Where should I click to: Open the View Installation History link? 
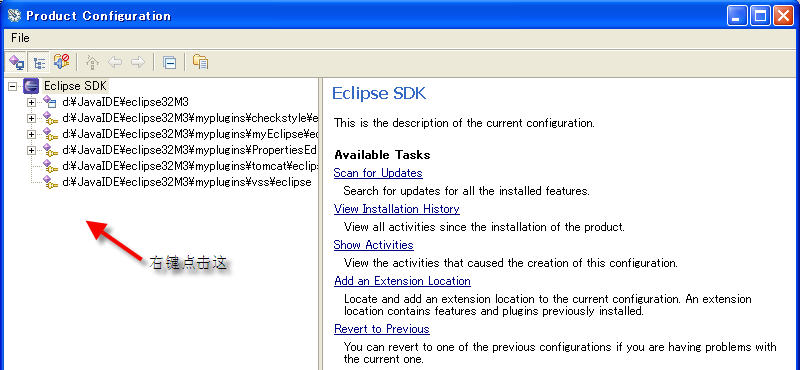(397, 209)
